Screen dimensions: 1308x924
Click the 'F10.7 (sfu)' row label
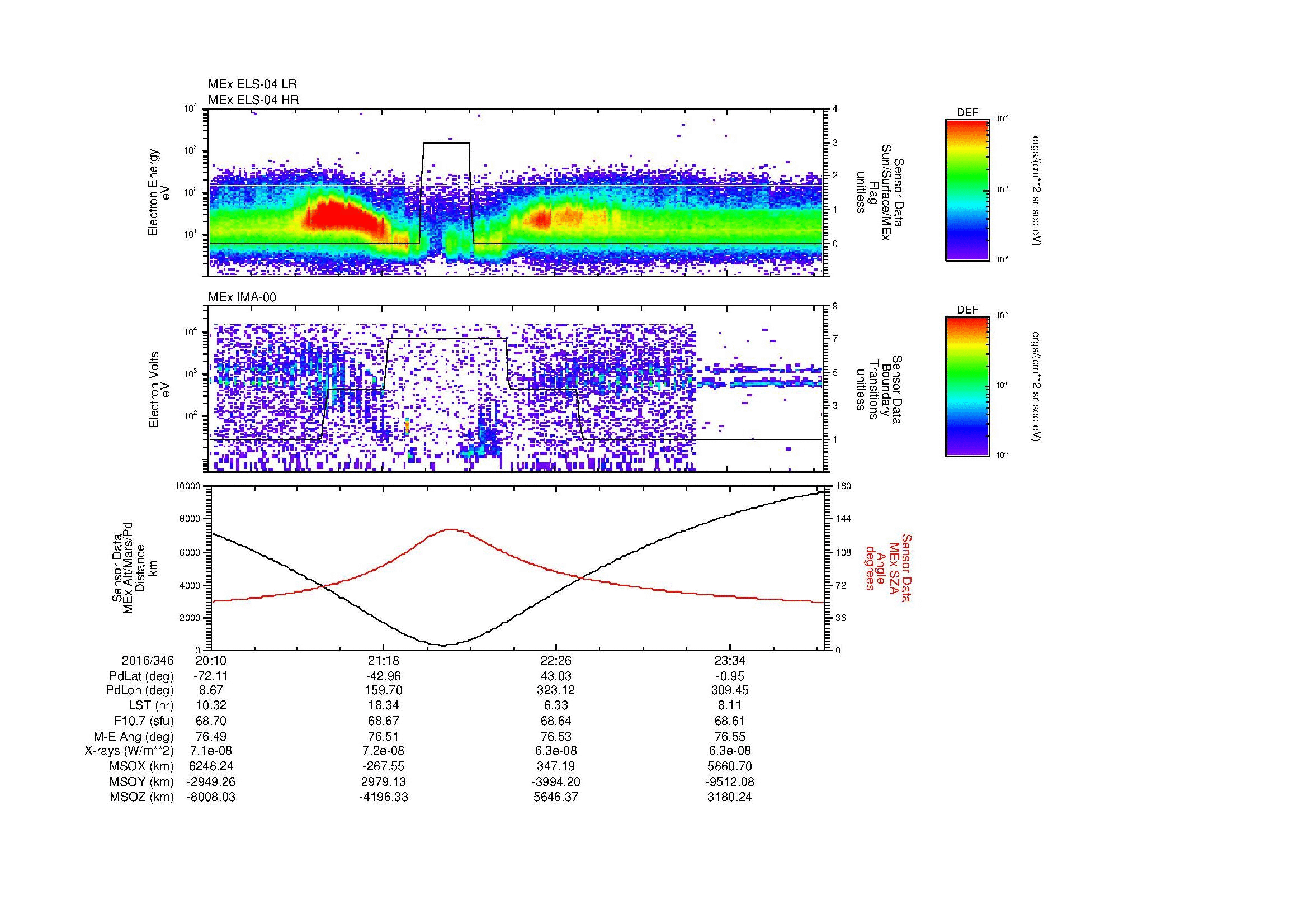pyautogui.click(x=144, y=721)
